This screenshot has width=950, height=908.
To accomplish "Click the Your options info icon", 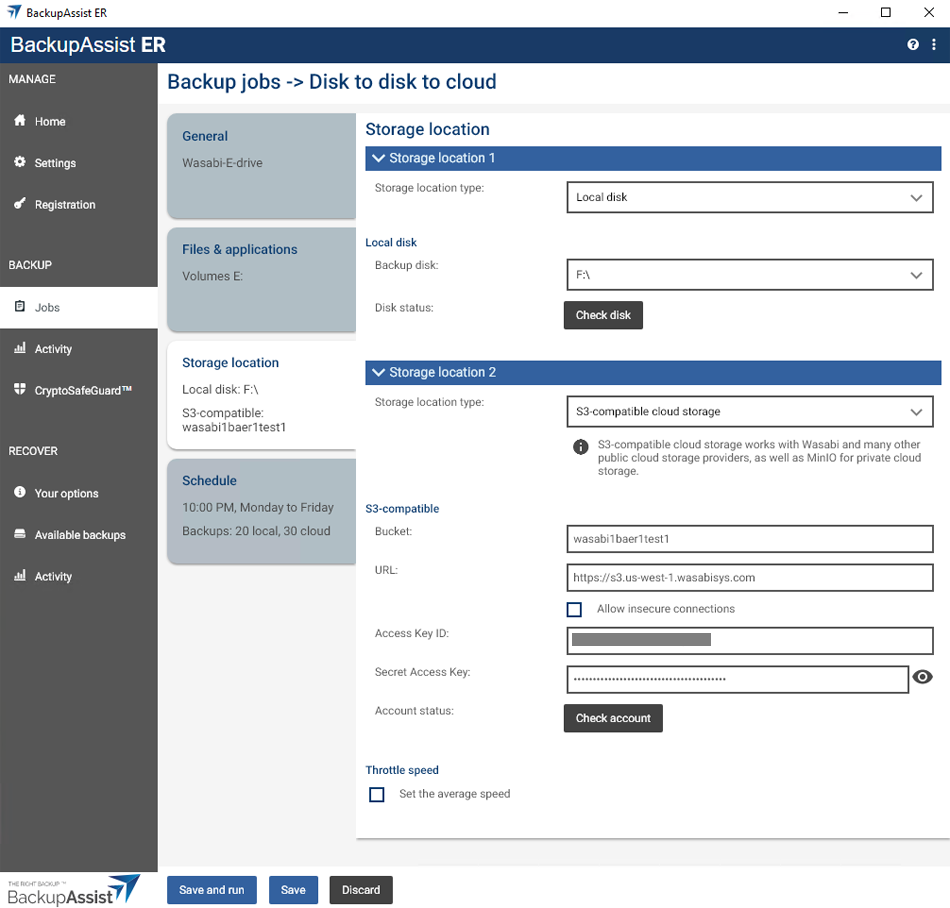I will pos(20,492).
